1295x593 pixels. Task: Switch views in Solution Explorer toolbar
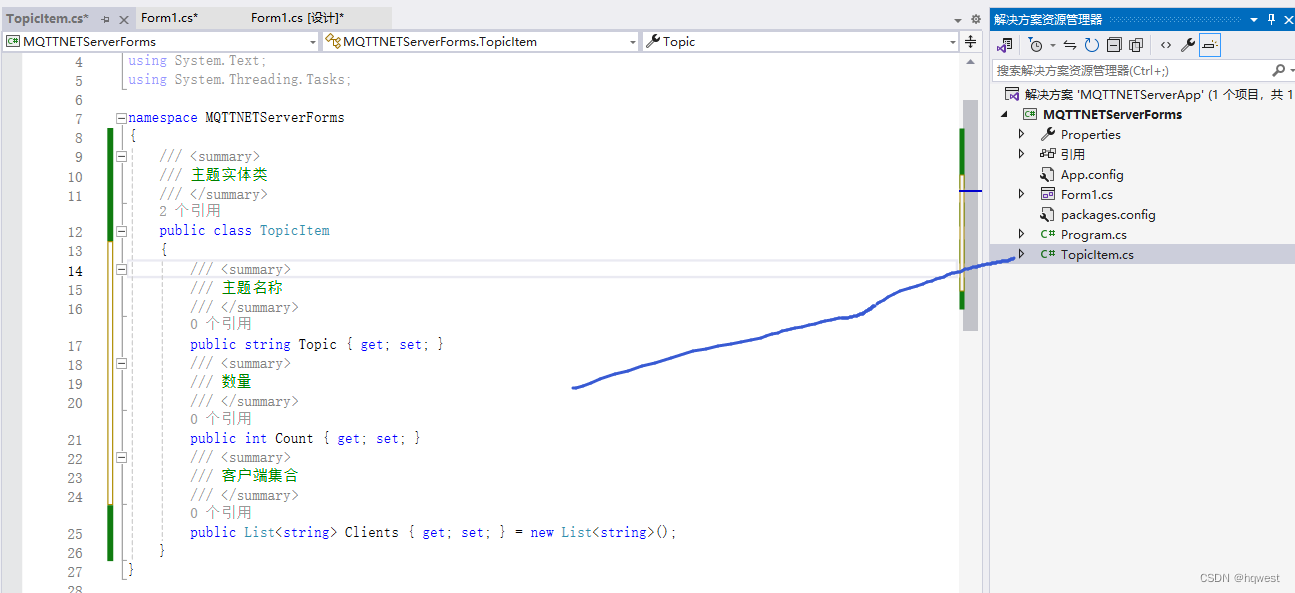point(1006,45)
